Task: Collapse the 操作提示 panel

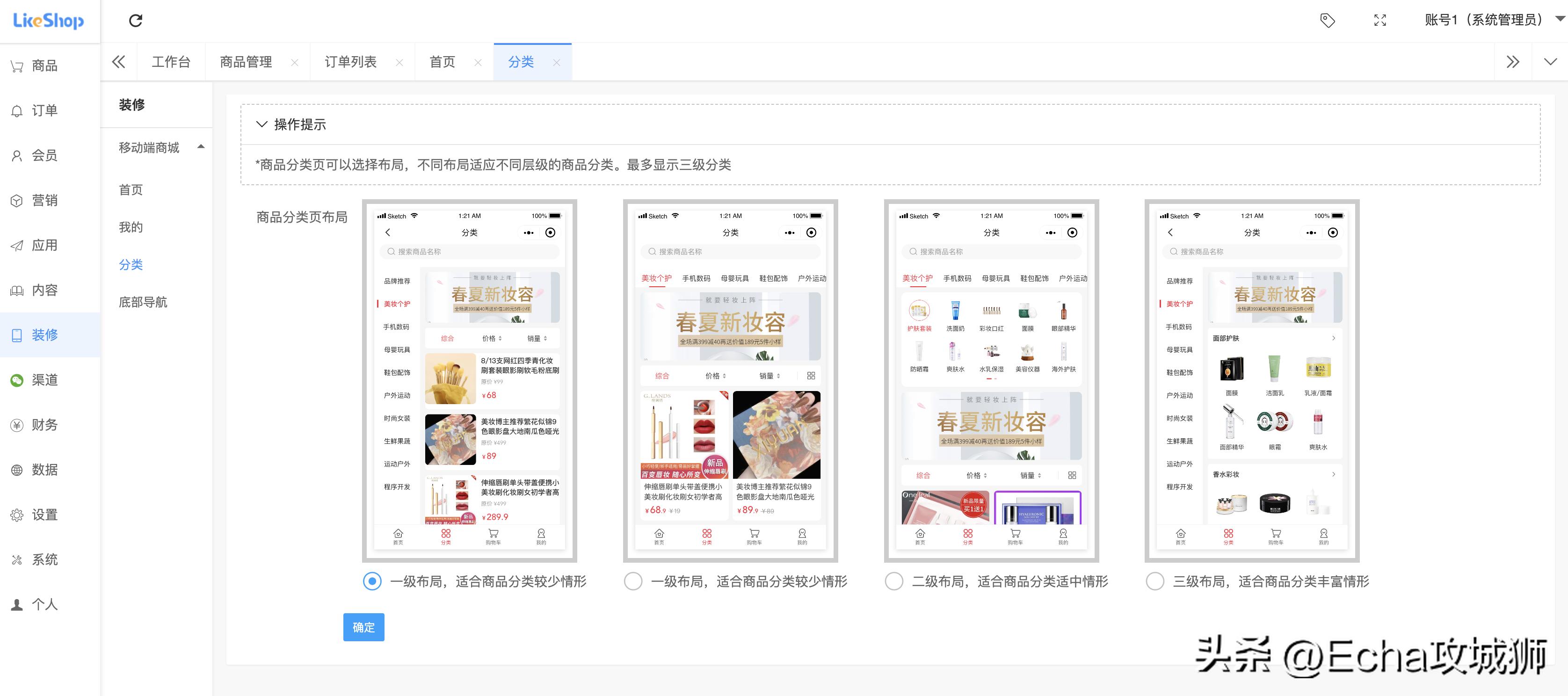Action: click(x=262, y=124)
